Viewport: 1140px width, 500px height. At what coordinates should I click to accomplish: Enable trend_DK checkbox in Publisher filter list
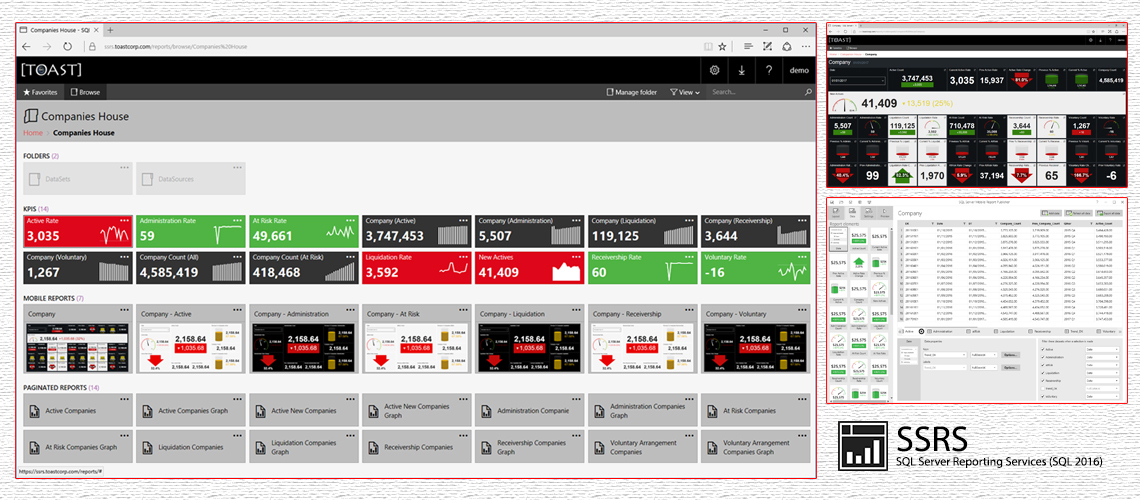(x=1043, y=389)
